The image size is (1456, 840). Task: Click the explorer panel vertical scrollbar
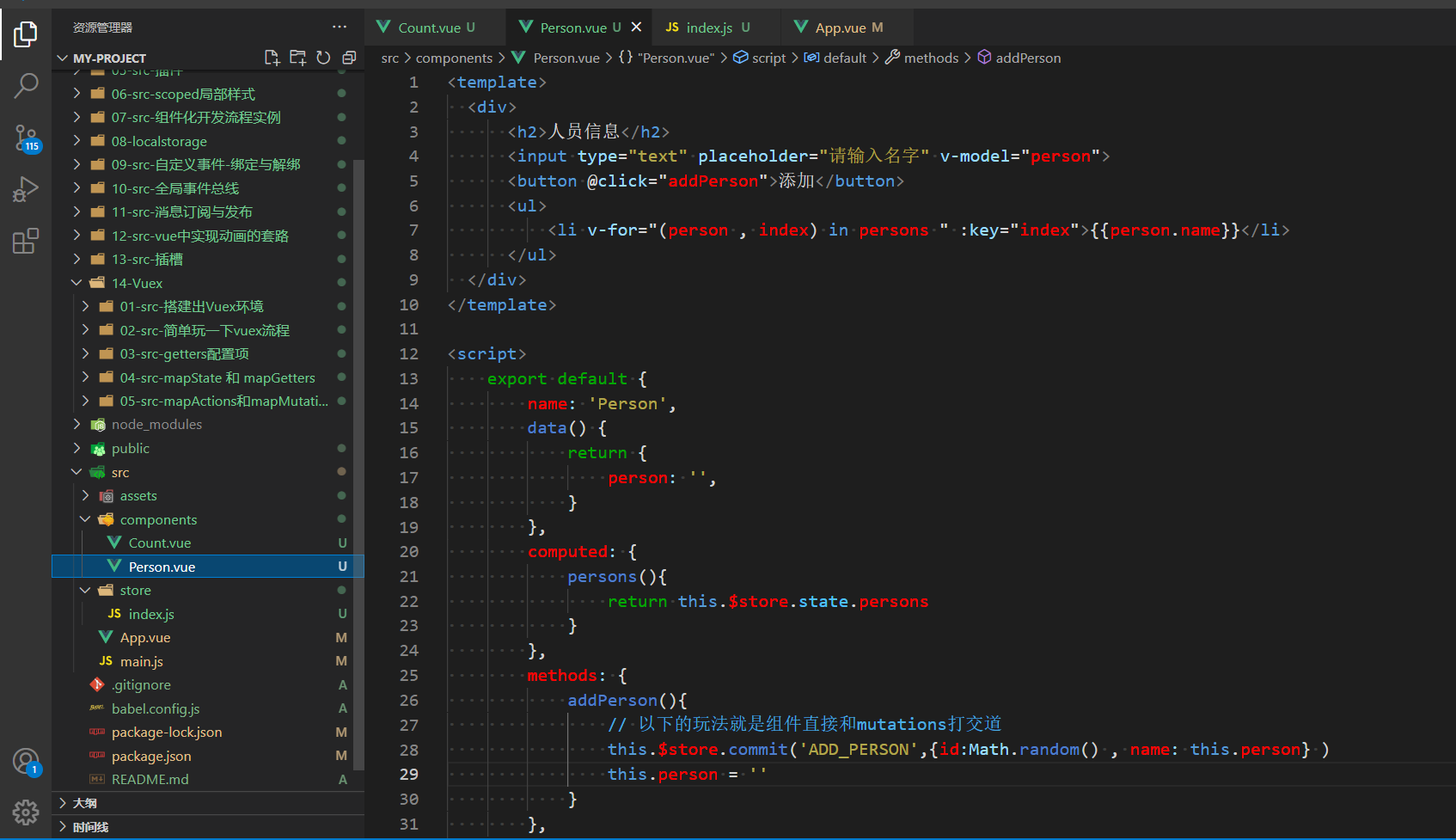pos(359,464)
